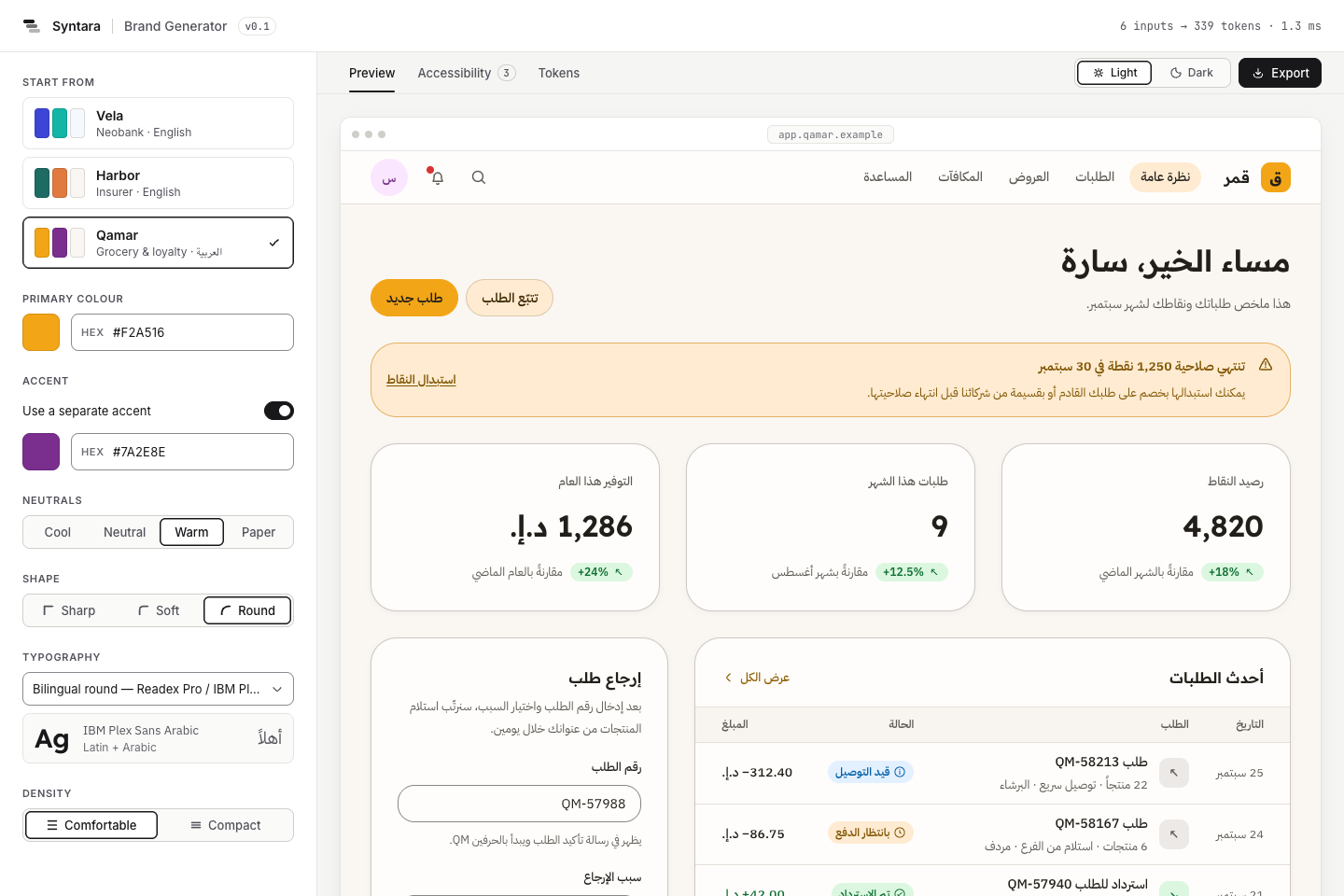This screenshot has height=896, width=1344.
Task: Click the Vela preset colour chips
Action: 60,123
